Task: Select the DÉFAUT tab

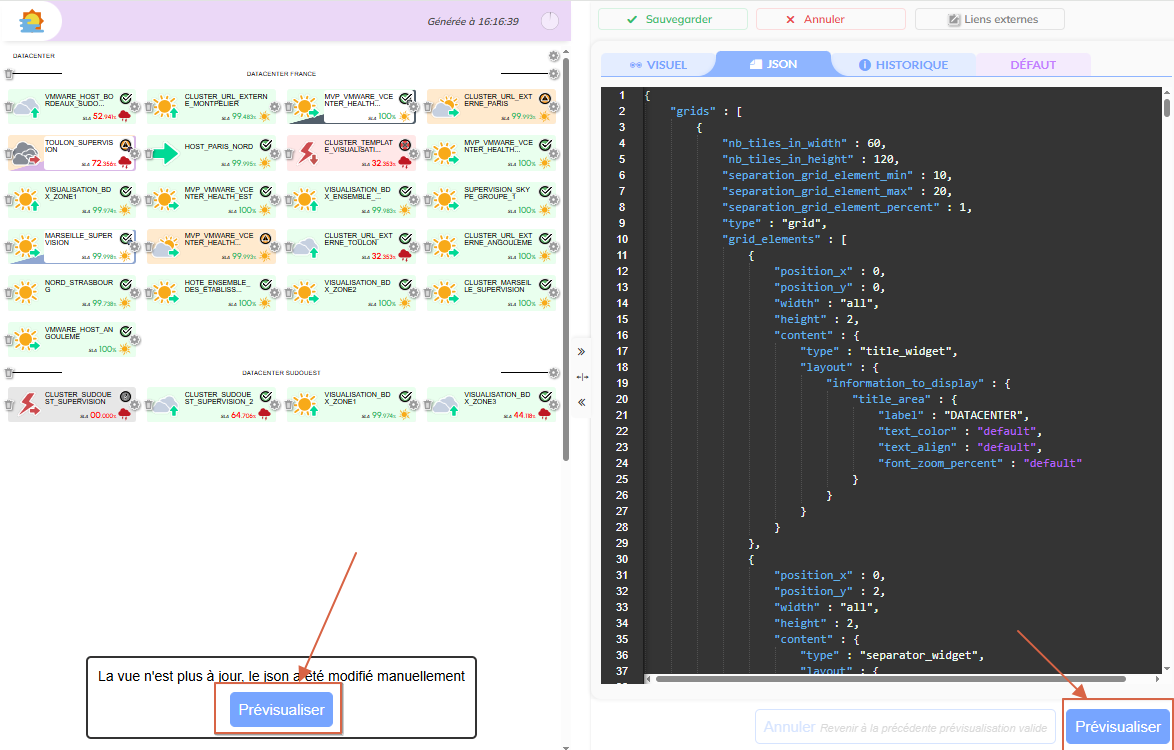Action: point(1033,65)
